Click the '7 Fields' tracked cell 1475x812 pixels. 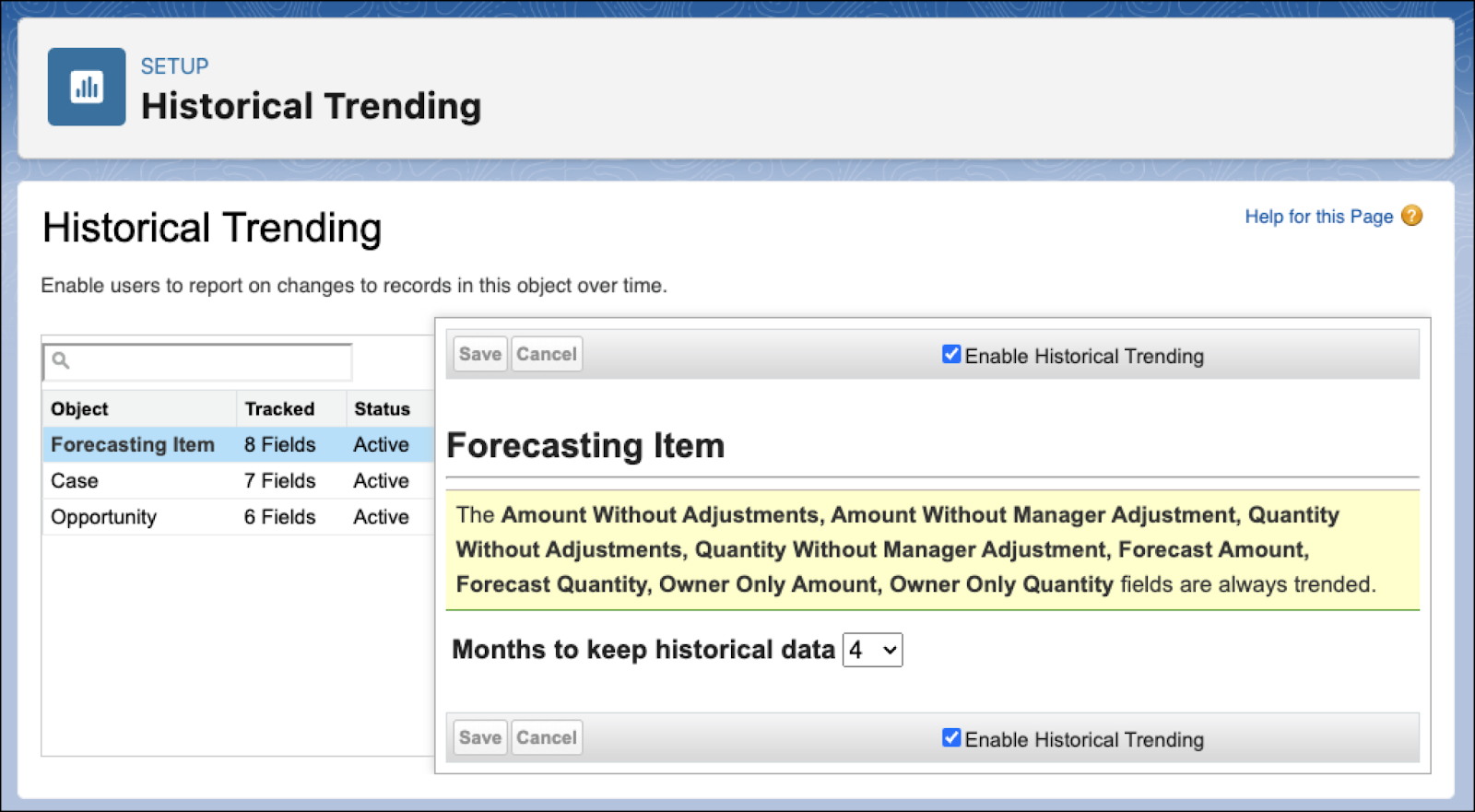click(279, 480)
